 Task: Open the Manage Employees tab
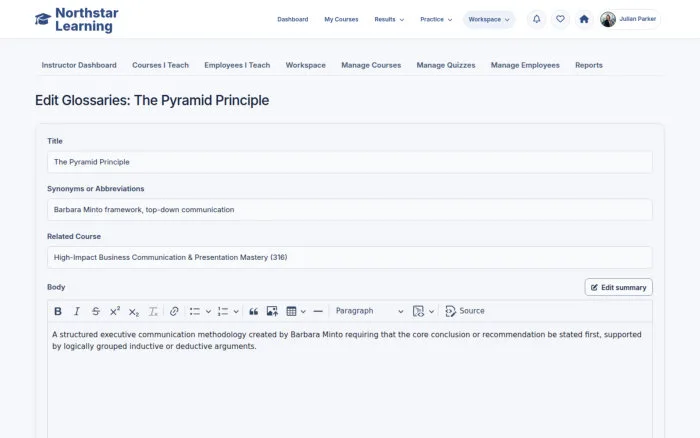525,65
